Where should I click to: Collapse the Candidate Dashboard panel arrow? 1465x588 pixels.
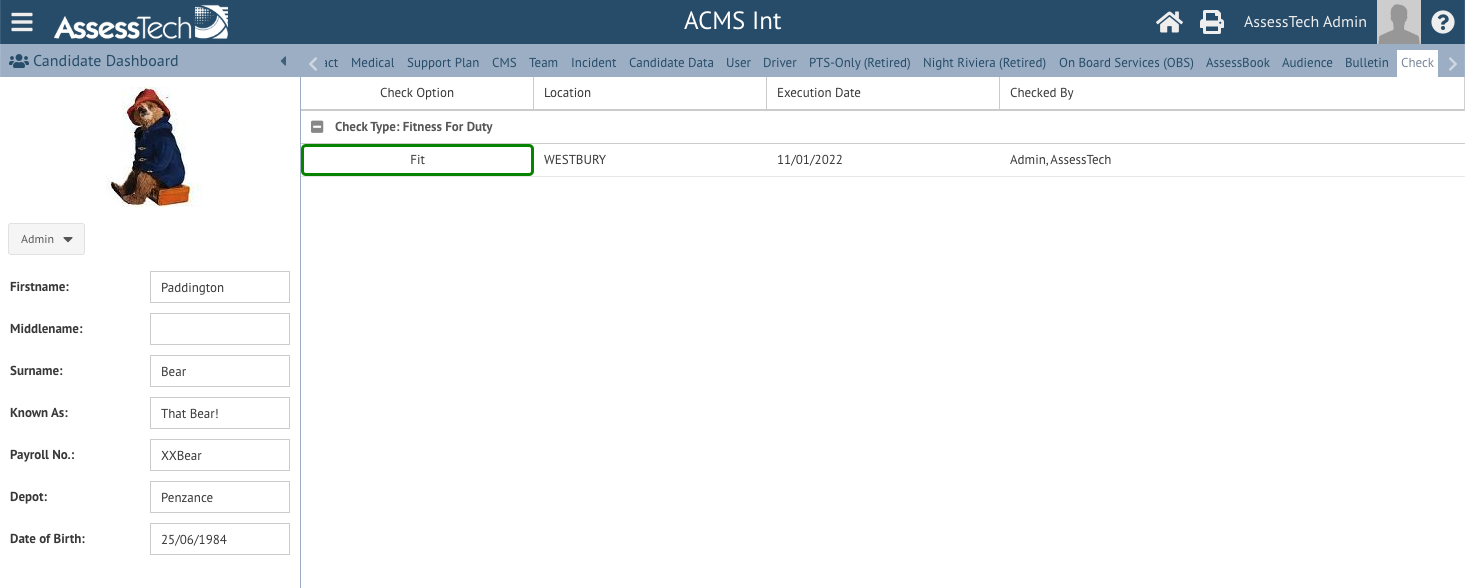coord(283,61)
